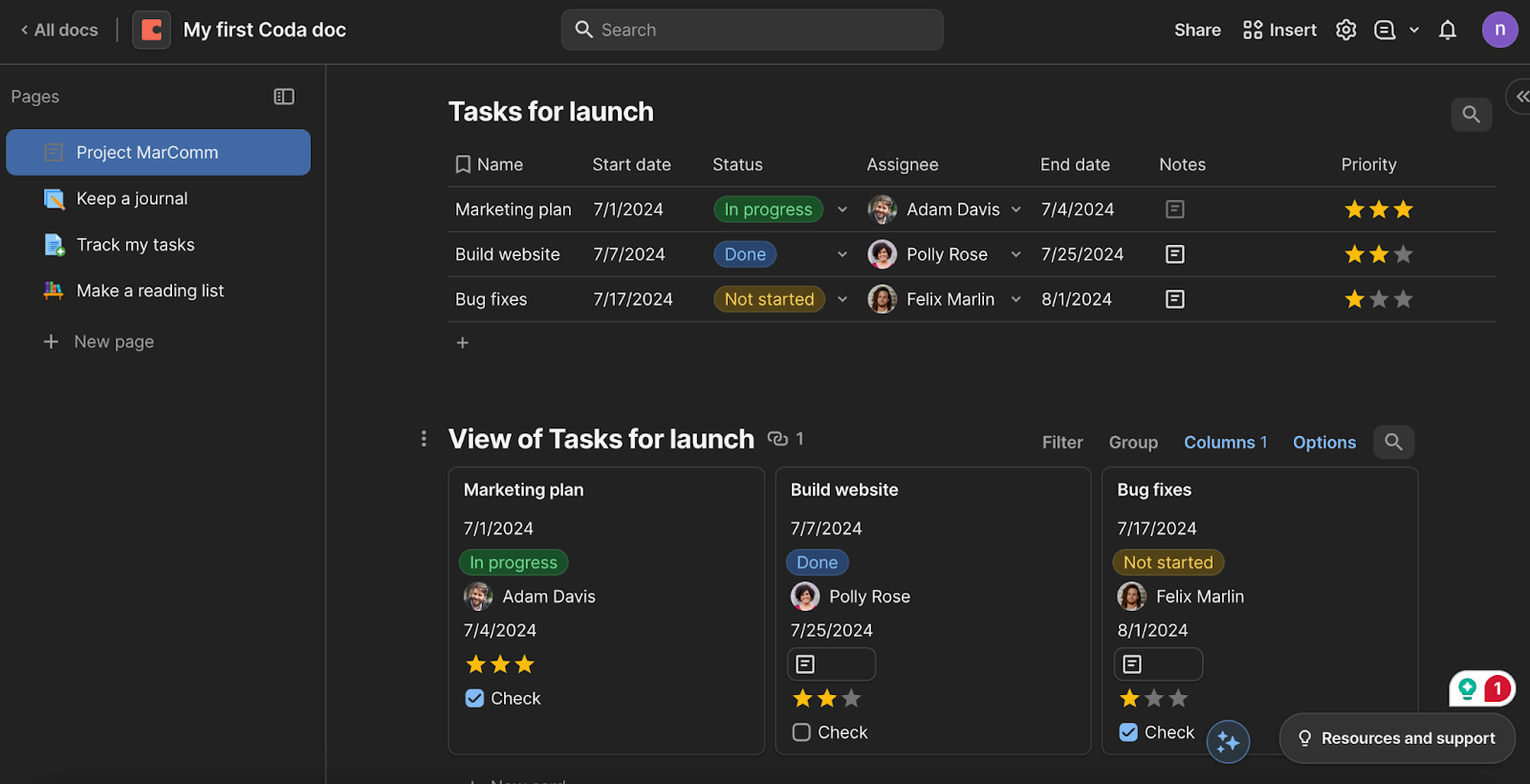The height and width of the screenshot is (784, 1530).
Task: Open the notes icon for Build website row
Action: (1175, 254)
